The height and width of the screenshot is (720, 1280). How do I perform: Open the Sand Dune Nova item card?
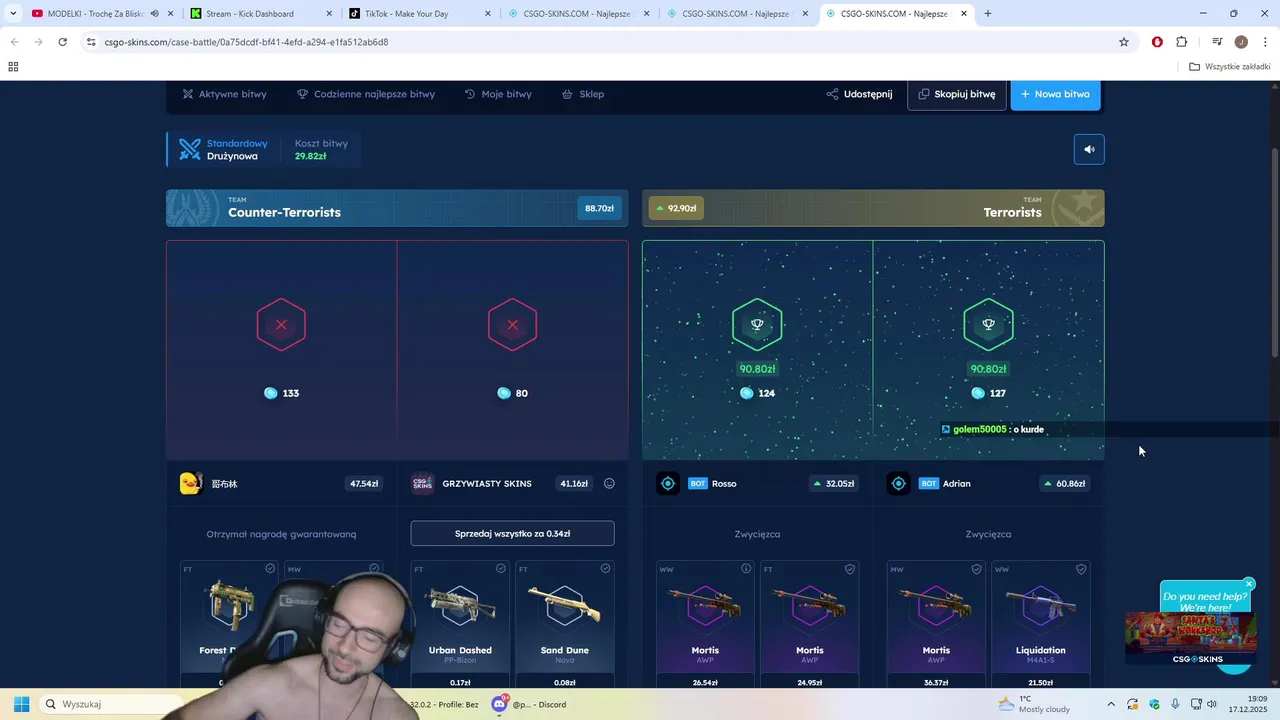click(x=565, y=625)
